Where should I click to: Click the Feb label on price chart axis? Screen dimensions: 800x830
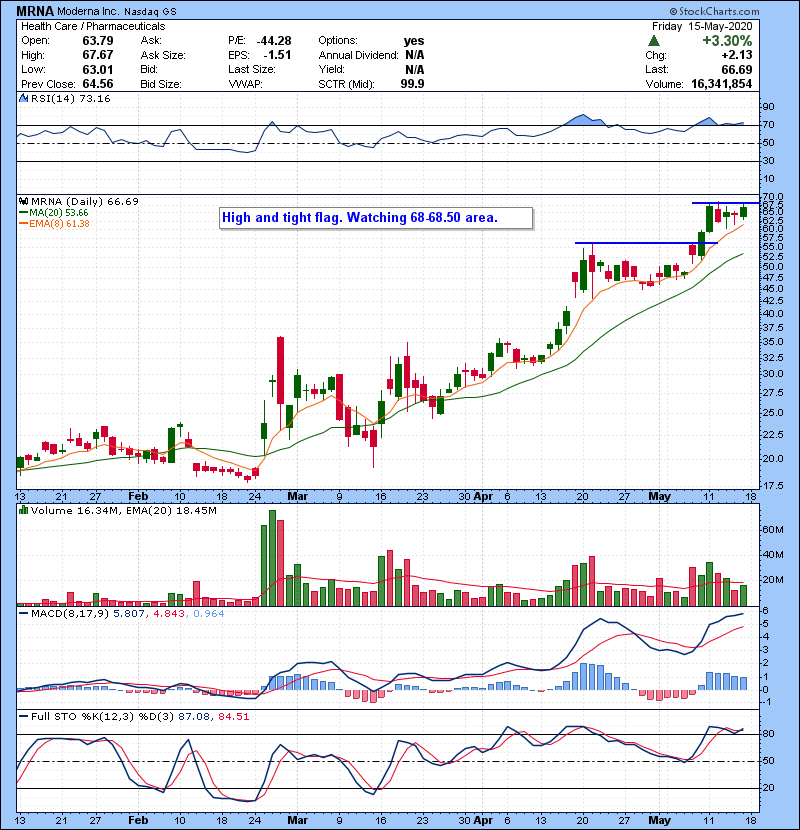point(138,497)
